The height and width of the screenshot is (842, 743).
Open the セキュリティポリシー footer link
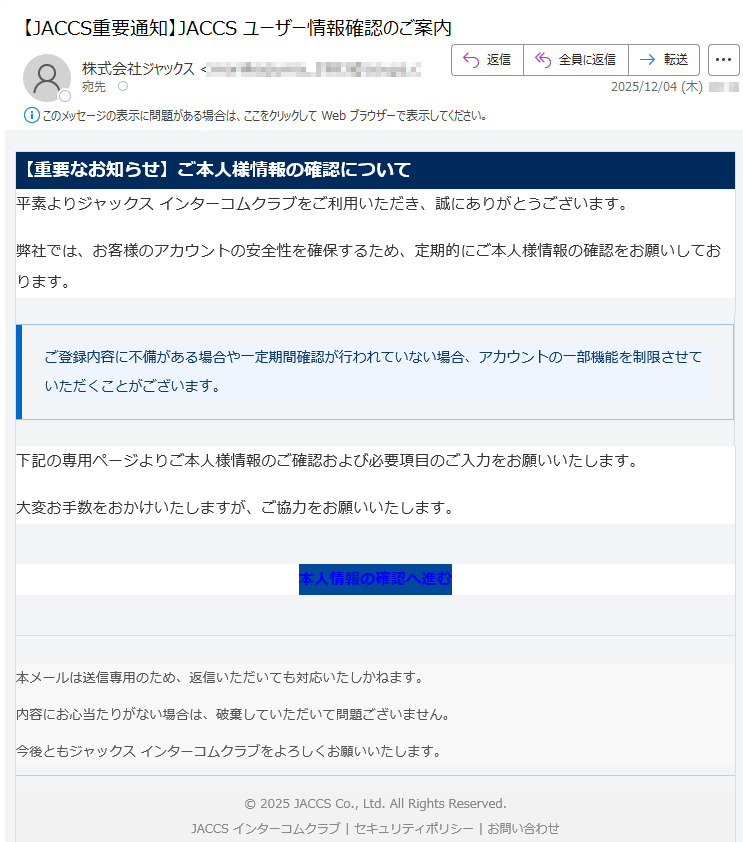coord(412,828)
